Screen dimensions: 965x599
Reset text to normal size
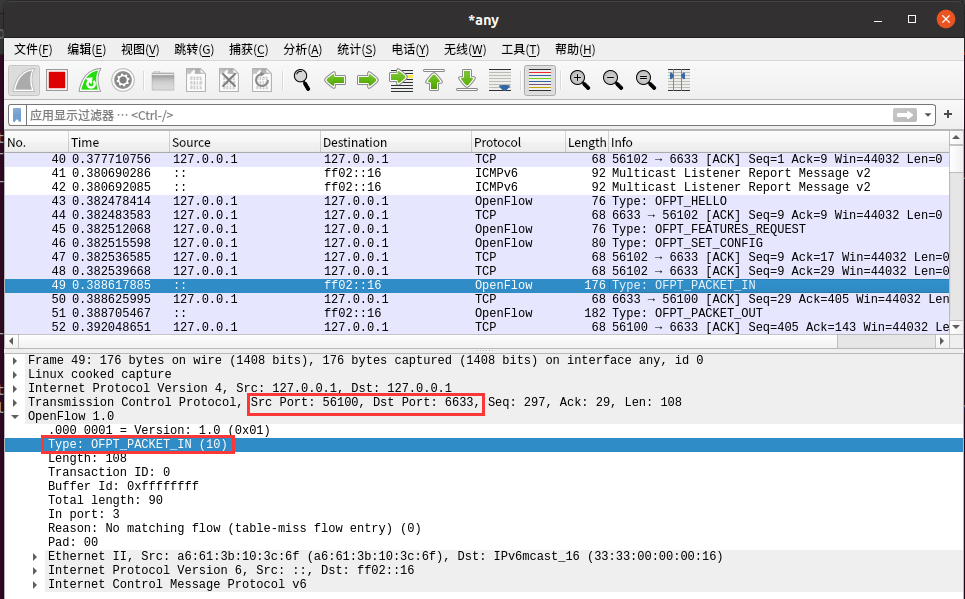[x=646, y=81]
